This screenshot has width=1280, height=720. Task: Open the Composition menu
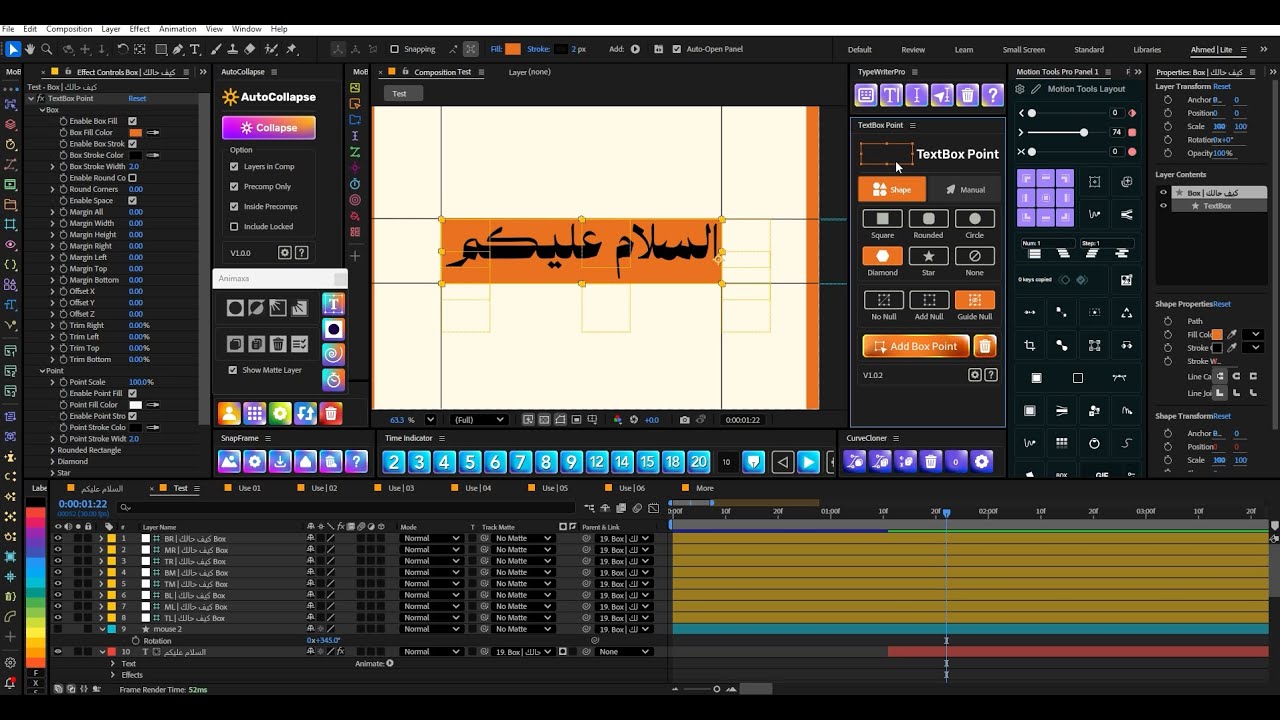tap(69, 29)
